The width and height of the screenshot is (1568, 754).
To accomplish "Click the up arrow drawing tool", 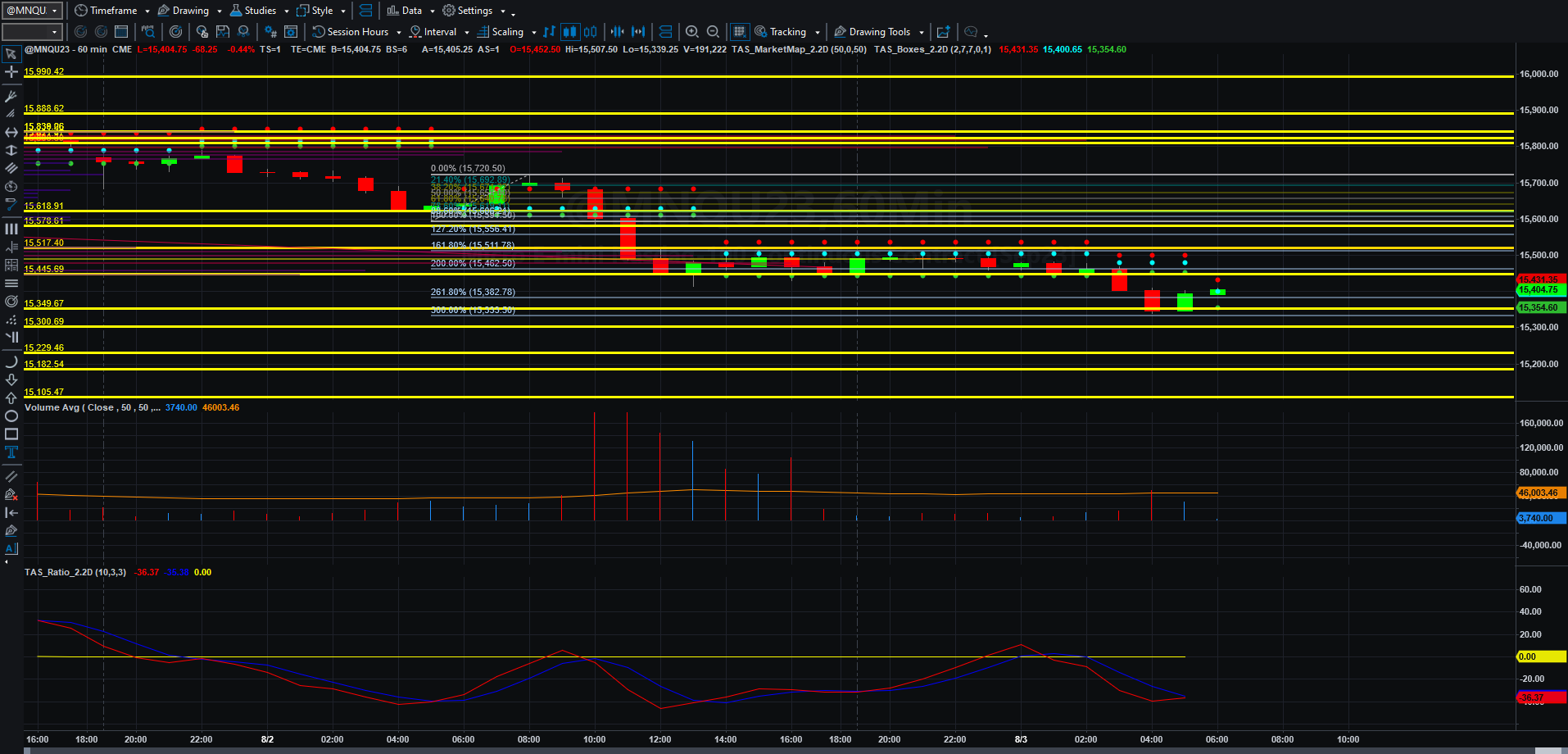I will (11, 398).
